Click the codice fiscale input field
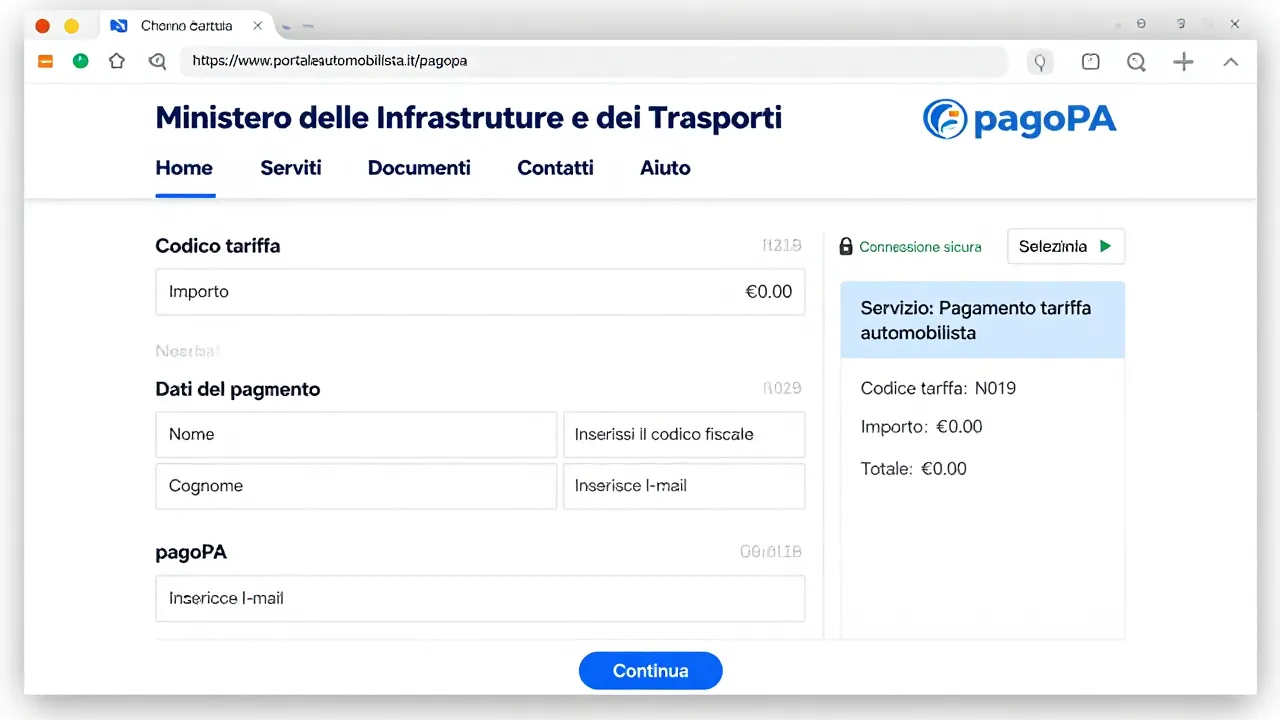Image resolution: width=1280 pixels, height=720 pixels. click(684, 435)
